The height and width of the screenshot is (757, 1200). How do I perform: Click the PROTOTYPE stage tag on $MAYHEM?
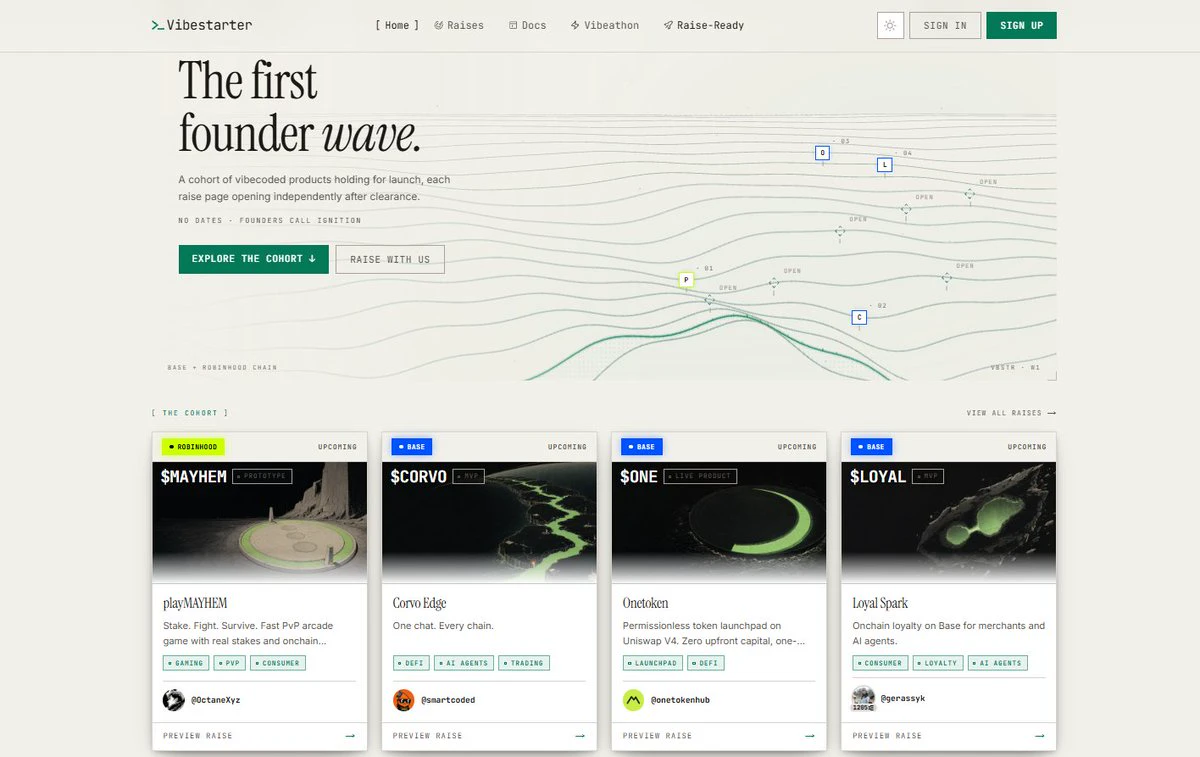pos(263,477)
